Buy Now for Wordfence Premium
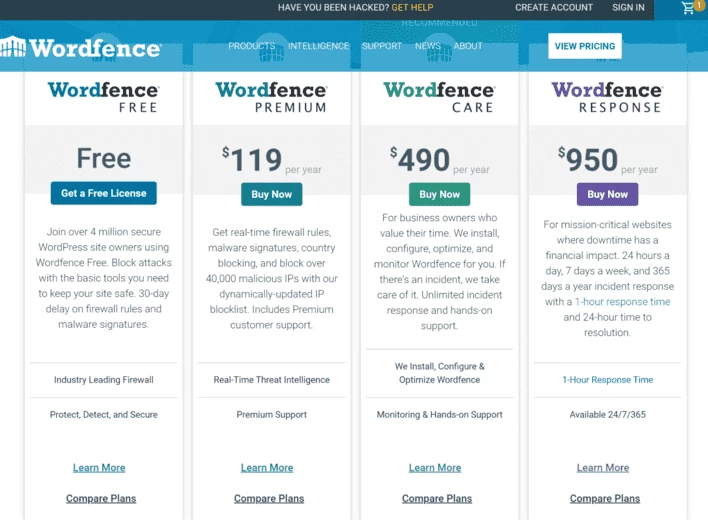This screenshot has width=708, height=520. pyautogui.click(x=271, y=194)
